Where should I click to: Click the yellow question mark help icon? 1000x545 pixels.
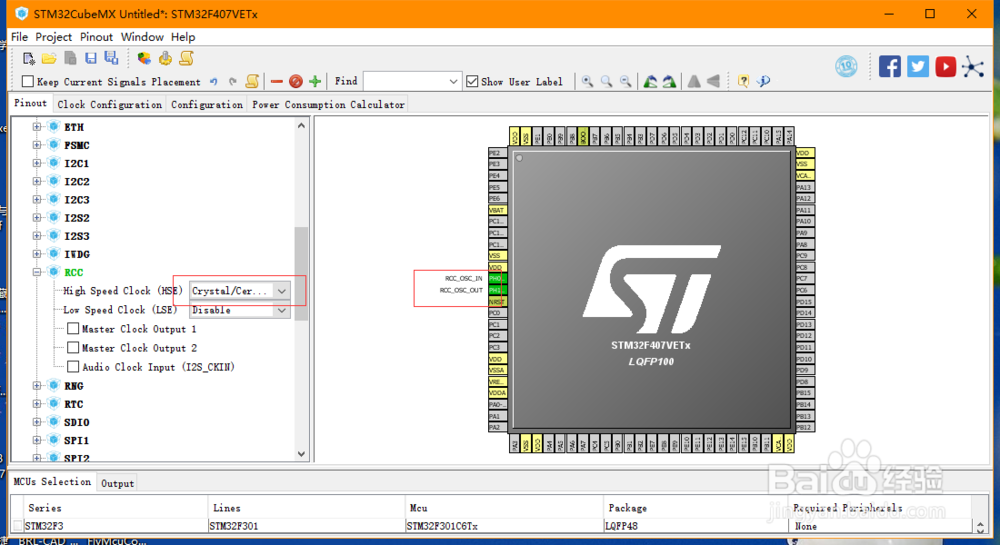[x=743, y=81]
